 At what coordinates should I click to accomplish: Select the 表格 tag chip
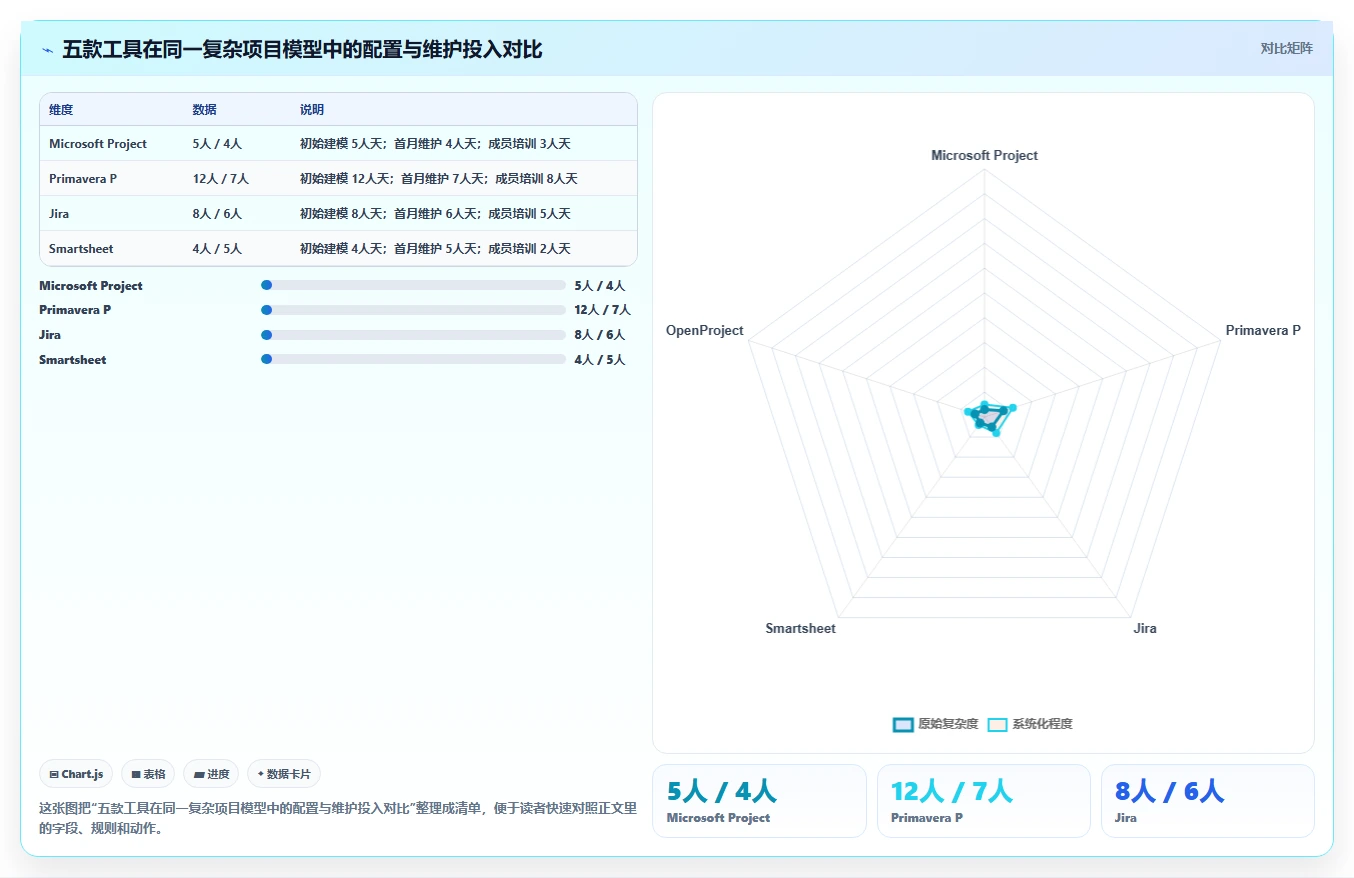click(148, 774)
